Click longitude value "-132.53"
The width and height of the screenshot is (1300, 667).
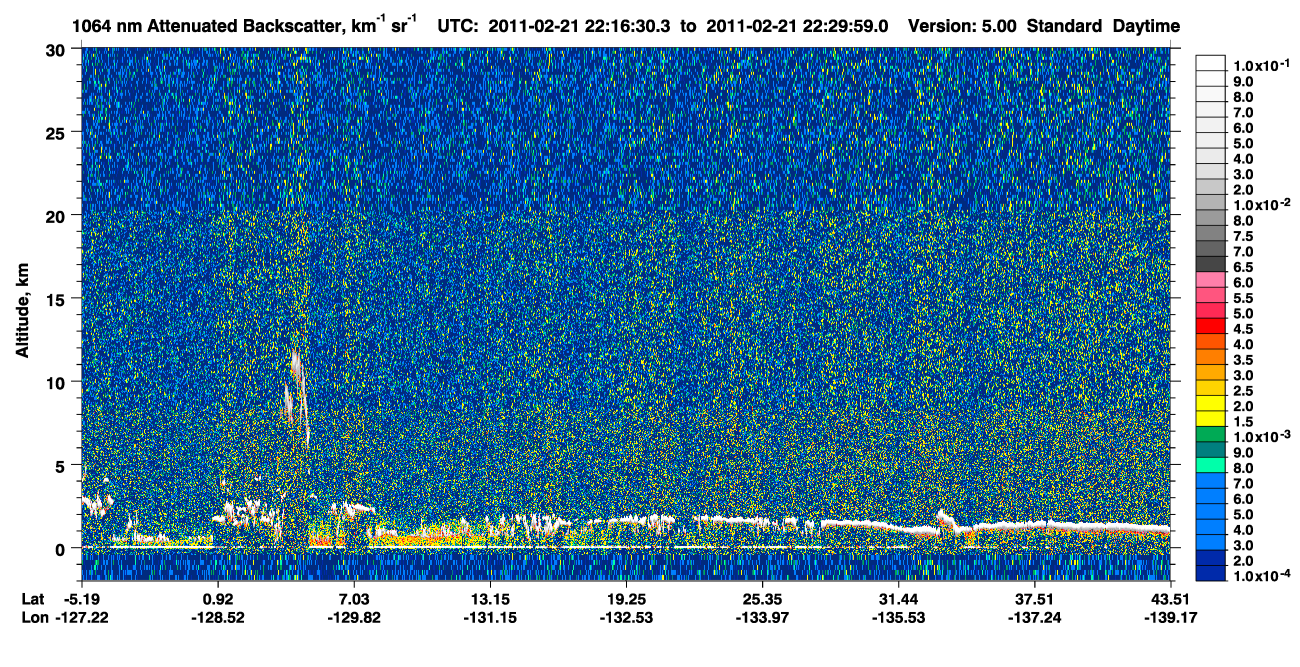point(626,617)
